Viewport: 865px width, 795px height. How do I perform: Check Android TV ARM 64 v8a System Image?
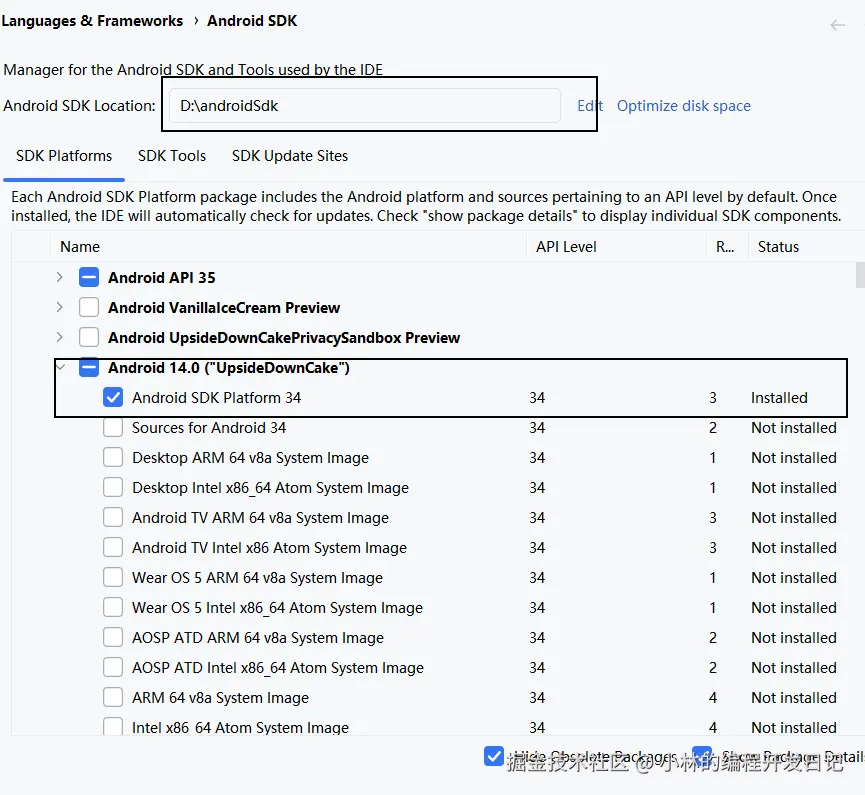click(x=113, y=517)
